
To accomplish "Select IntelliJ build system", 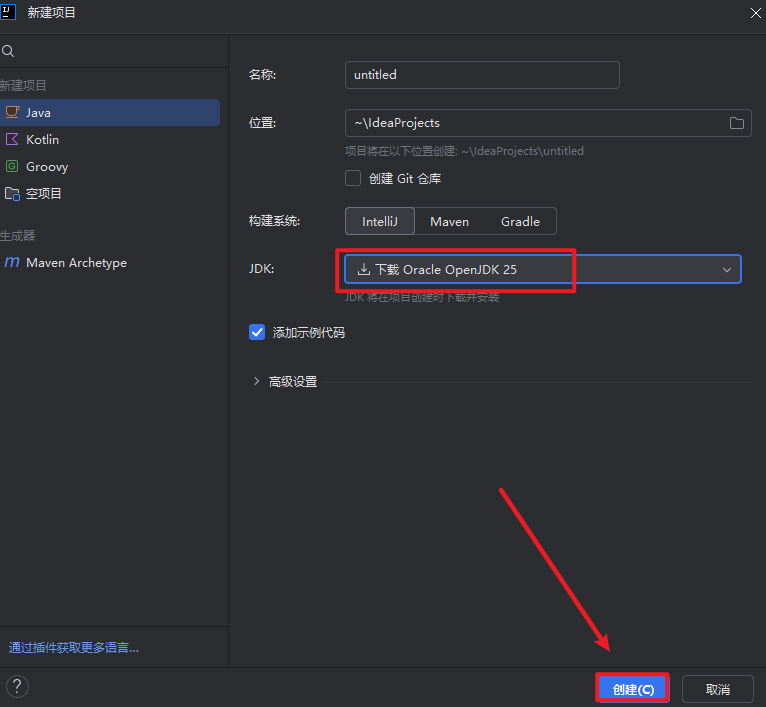I will pos(379,221).
